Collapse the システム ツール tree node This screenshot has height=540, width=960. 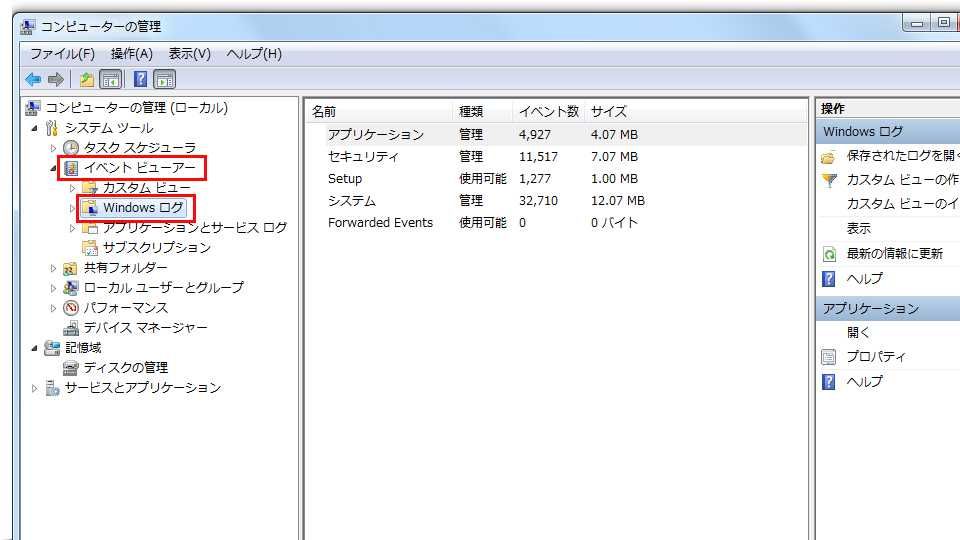click(35, 128)
